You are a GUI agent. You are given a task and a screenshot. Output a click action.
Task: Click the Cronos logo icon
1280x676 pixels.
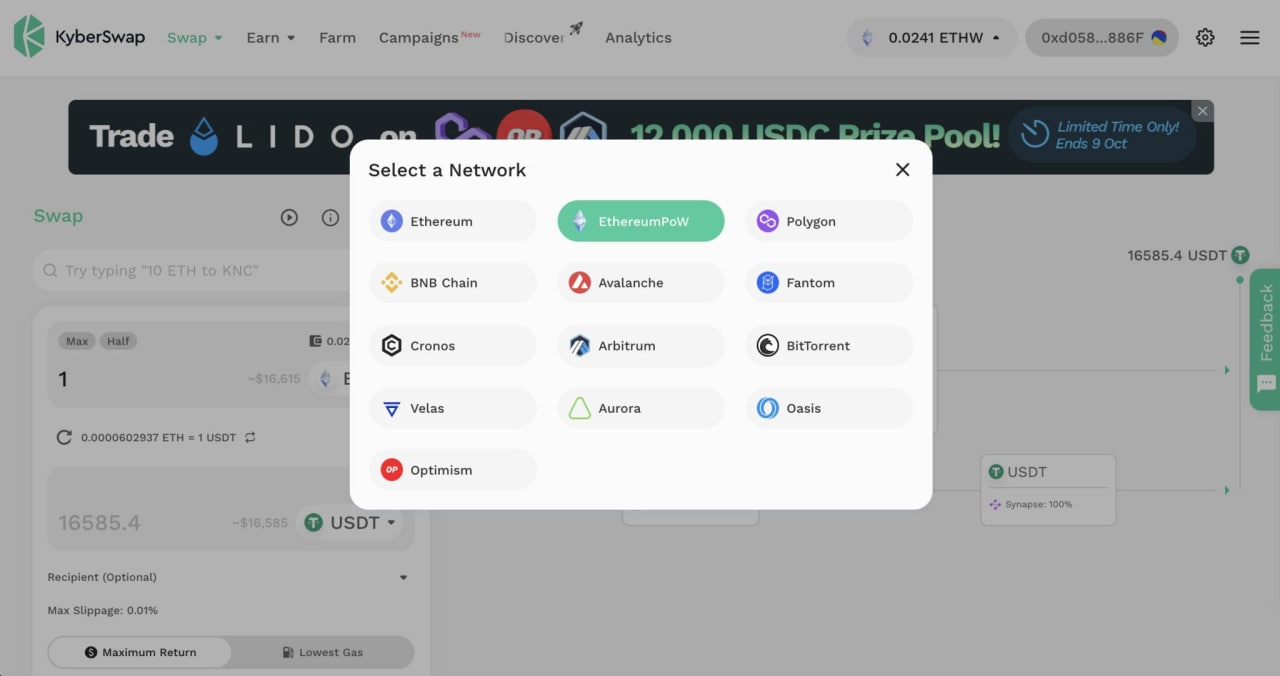[x=392, y=346]
